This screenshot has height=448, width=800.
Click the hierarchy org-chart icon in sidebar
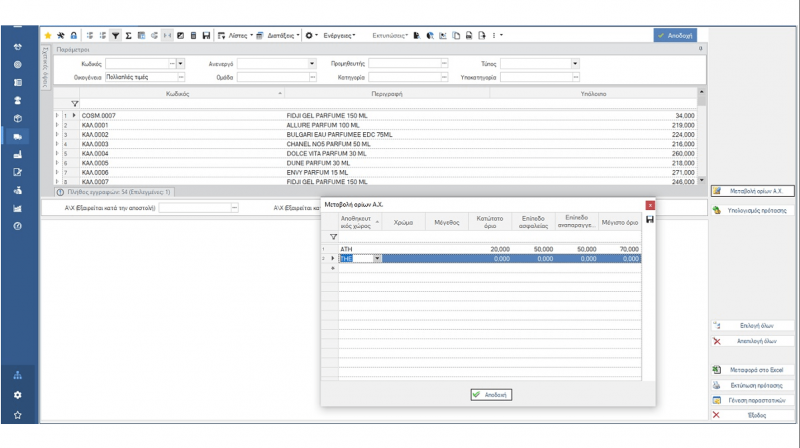18,375
